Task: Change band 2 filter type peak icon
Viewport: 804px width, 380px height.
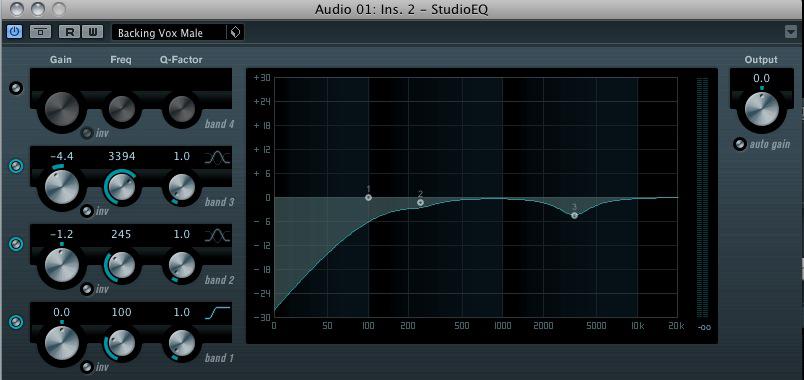Action: click(x=217, y=236)
